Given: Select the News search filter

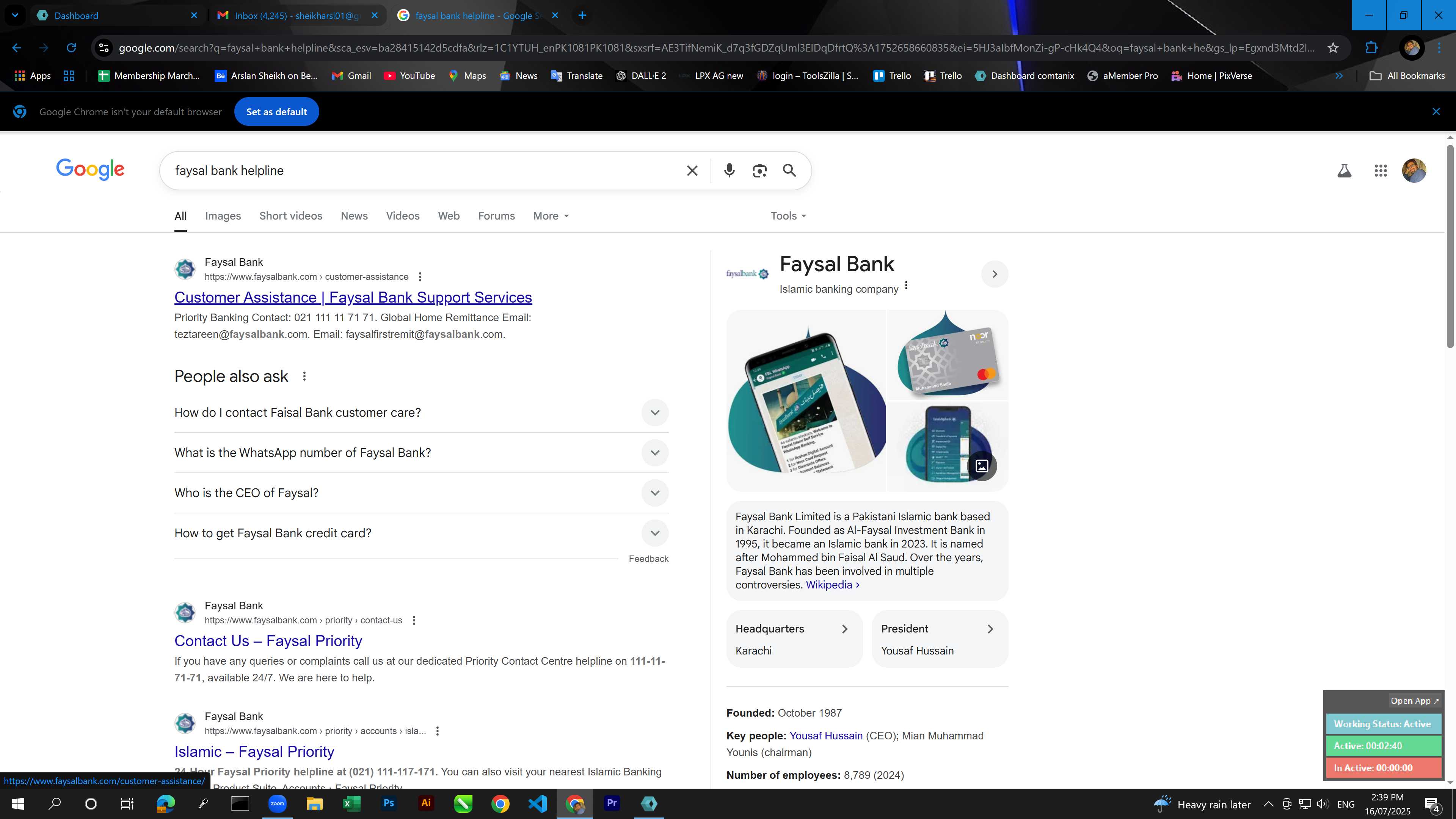Looking at the screenshot, I should click(354, 216).
